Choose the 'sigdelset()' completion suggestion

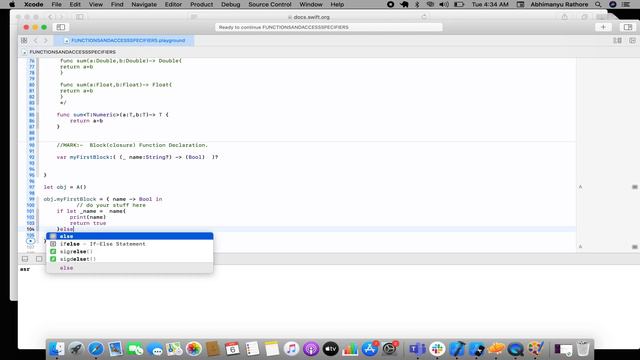point(130,259)
